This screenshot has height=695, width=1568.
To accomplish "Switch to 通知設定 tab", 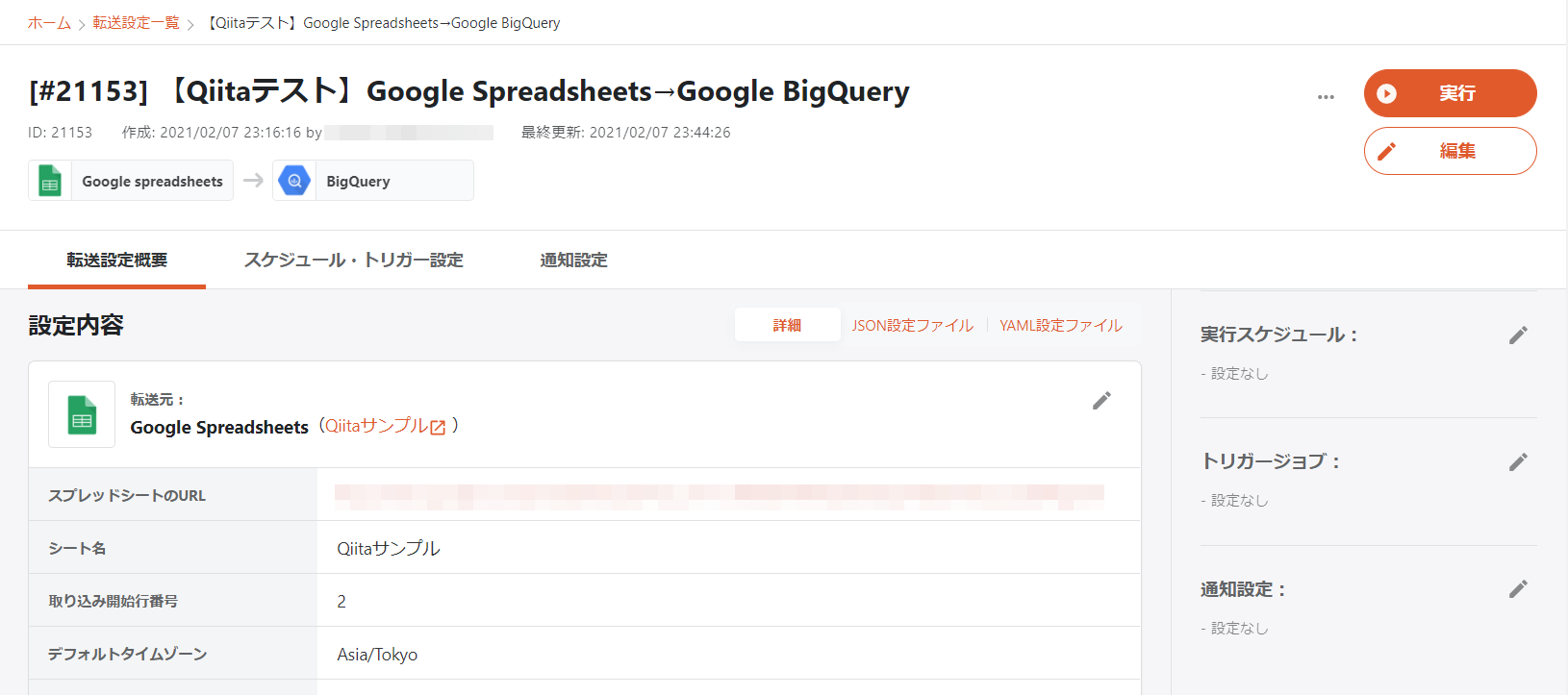I will coord(573,260).
